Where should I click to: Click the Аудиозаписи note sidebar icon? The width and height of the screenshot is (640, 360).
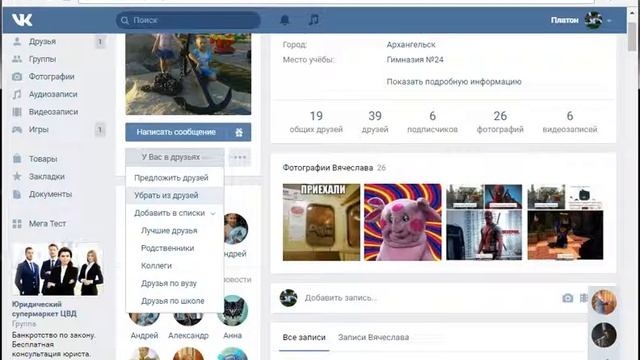click(x=17, y=94)
